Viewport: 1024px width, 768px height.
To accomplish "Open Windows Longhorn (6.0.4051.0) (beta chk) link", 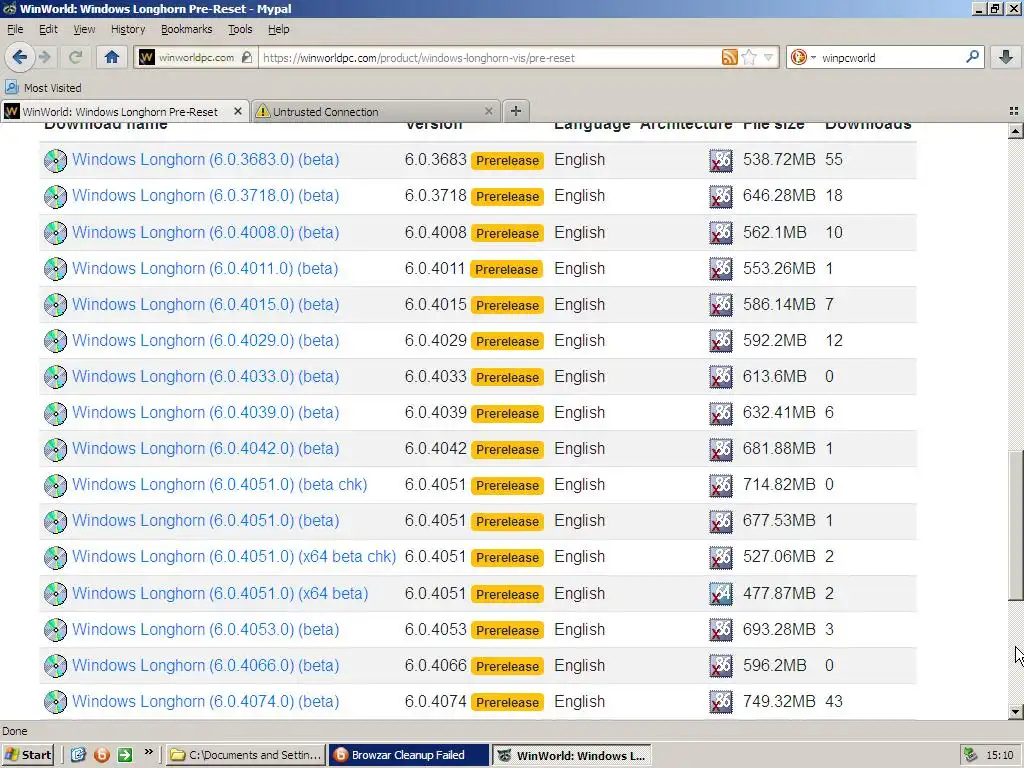I will [219, 485].
